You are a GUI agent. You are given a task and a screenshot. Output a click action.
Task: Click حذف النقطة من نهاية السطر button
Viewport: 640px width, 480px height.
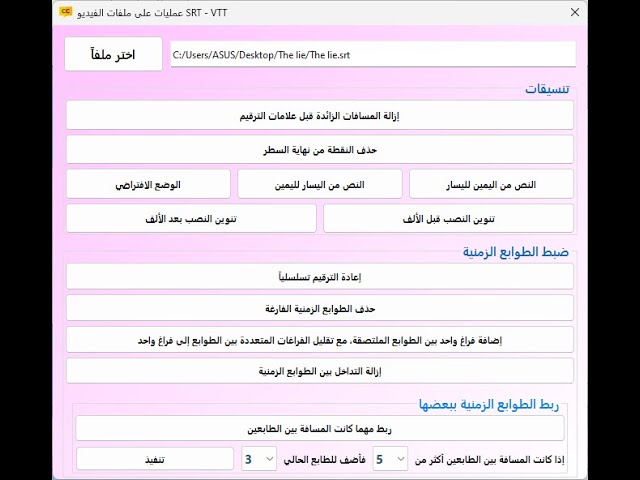[x=320, y=150]
